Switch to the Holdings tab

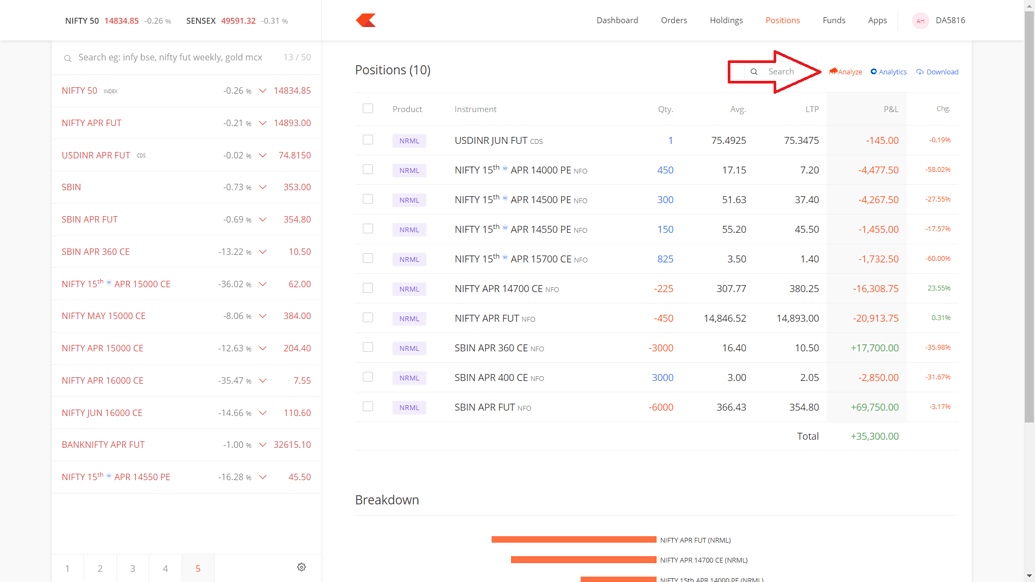[726, 19]
